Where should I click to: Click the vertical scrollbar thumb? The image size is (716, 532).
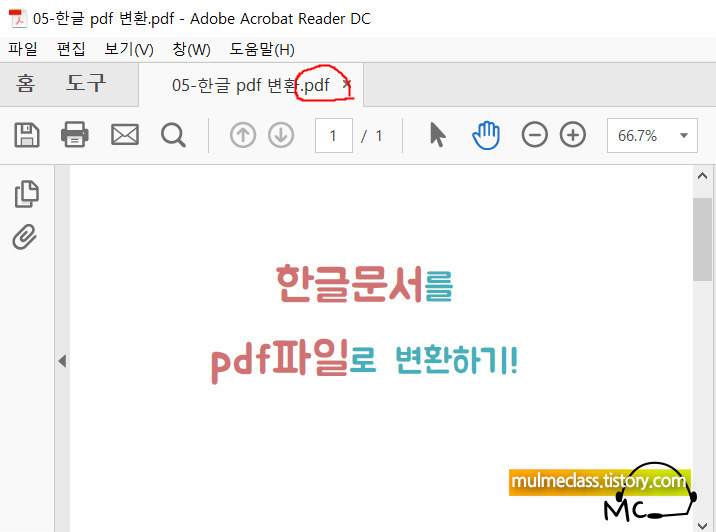[x=702, y=239]
